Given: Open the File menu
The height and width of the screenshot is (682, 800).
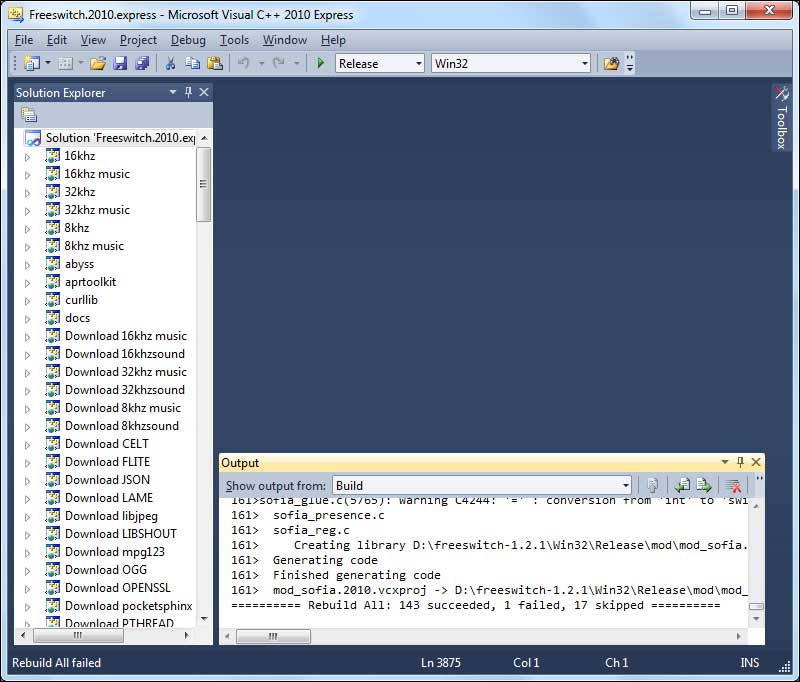Looking at the screenshot, I should click(x=24, y=40).
